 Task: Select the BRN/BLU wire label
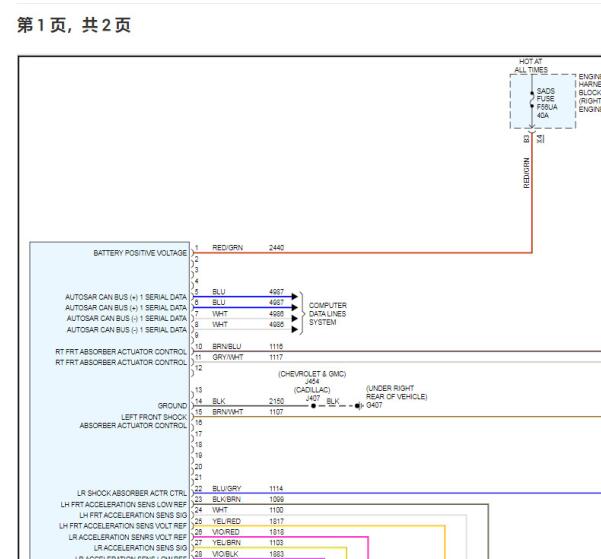227,347
